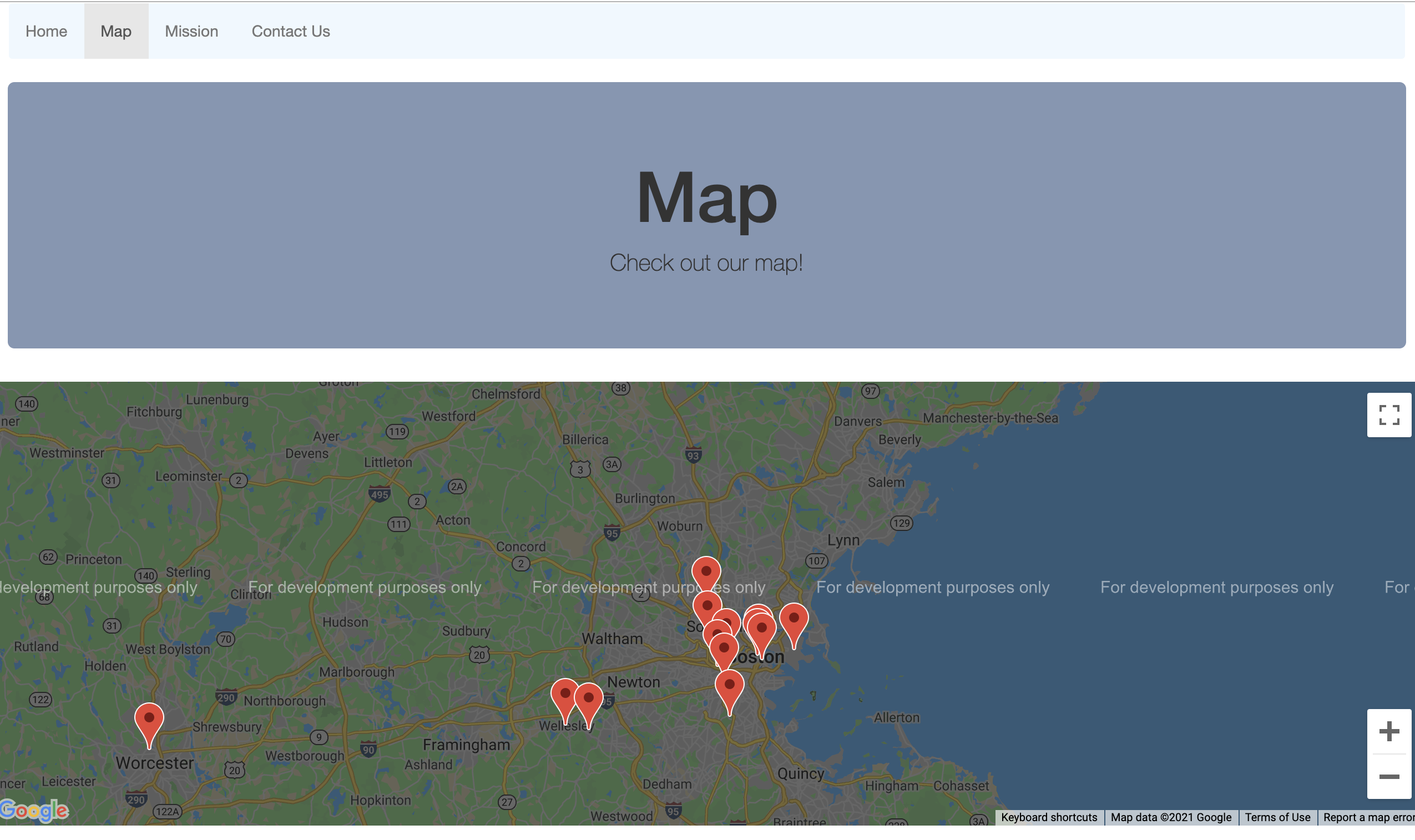
Task: Click the large Map heading
Action: pos(706,198)
